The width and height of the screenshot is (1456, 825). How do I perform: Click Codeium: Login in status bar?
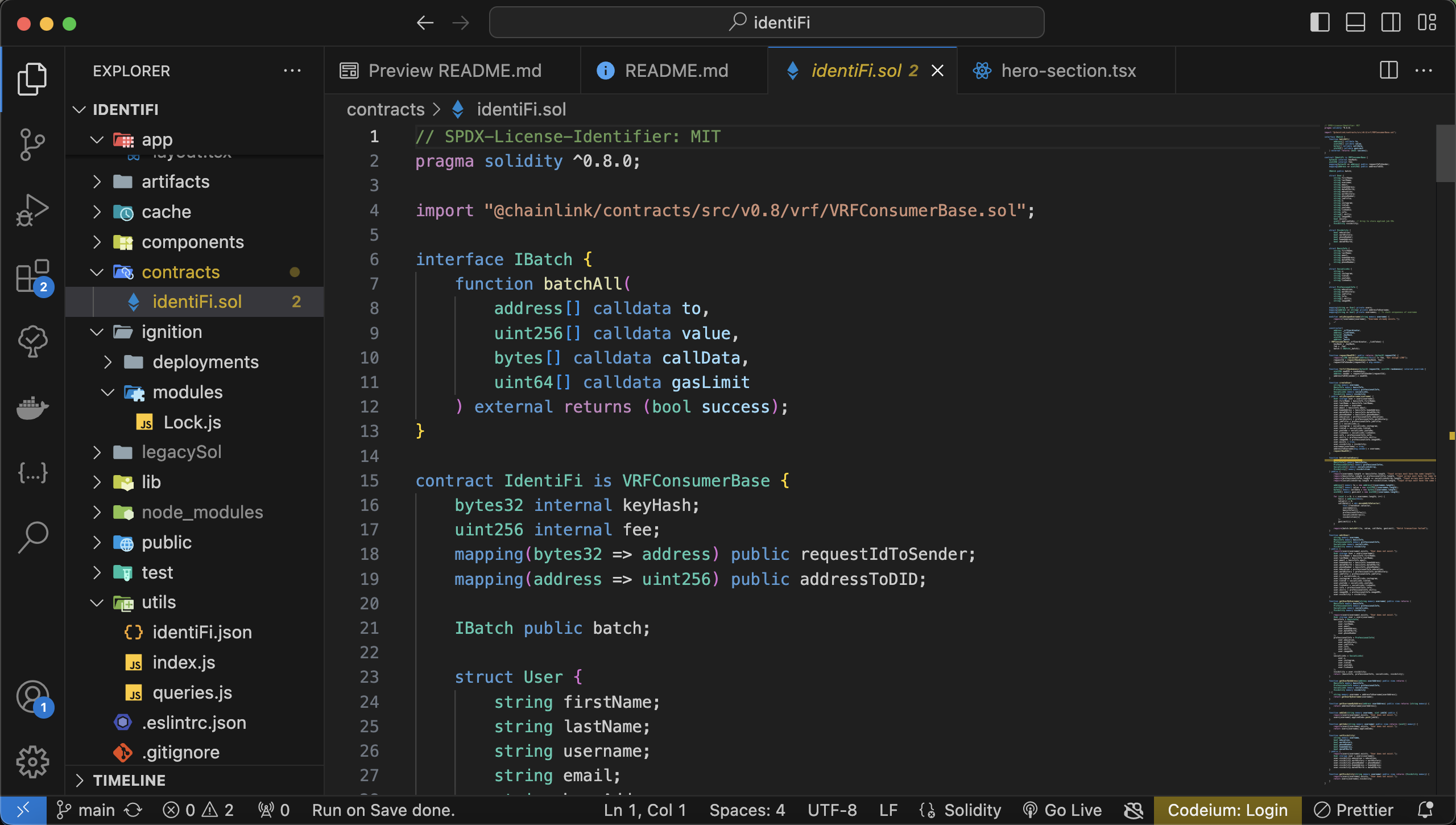pyautogui.click(x=1227, y=810)
